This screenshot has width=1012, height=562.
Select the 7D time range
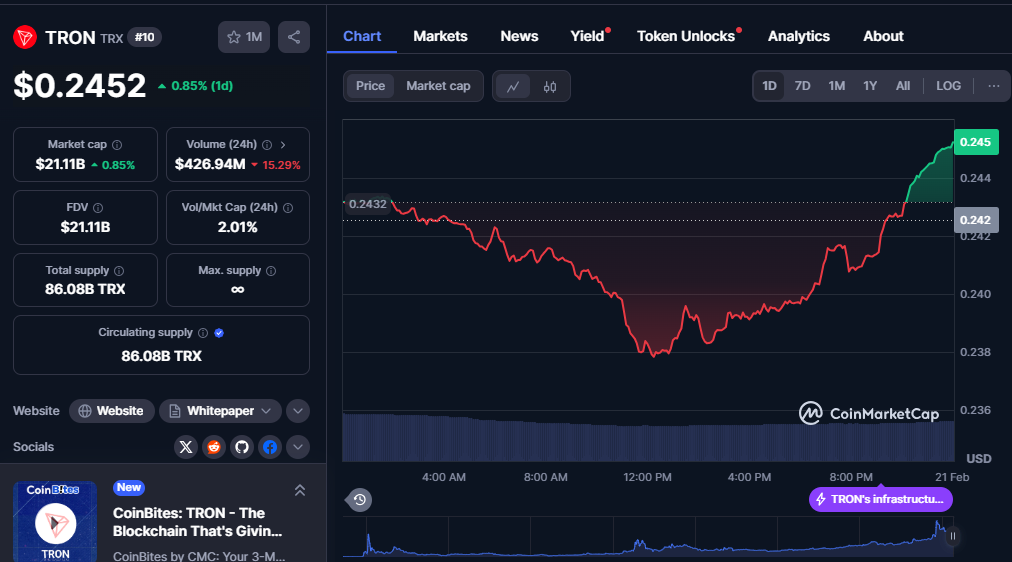pos(802,86)
